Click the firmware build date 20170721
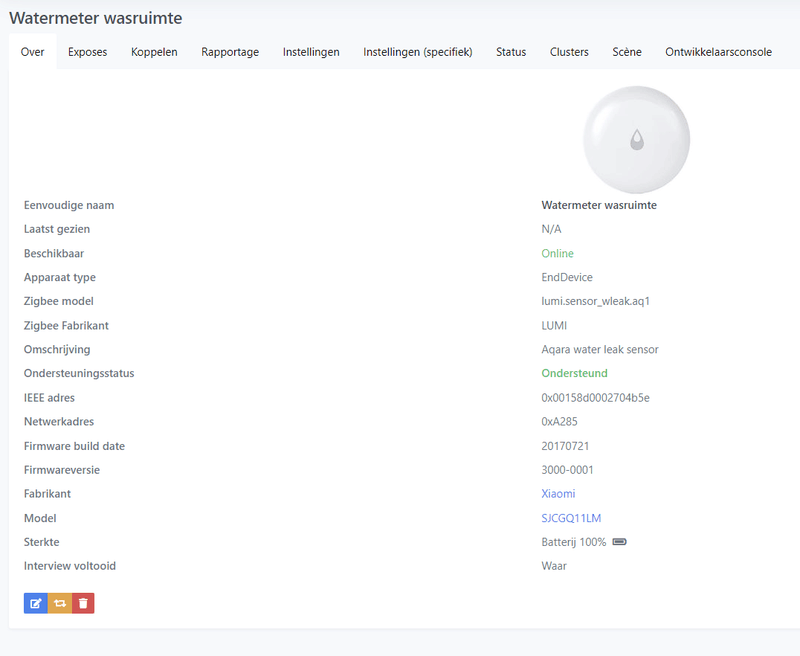Image resolution: width=800 pixels, height=656 pixels. click(x=565, y=446)
